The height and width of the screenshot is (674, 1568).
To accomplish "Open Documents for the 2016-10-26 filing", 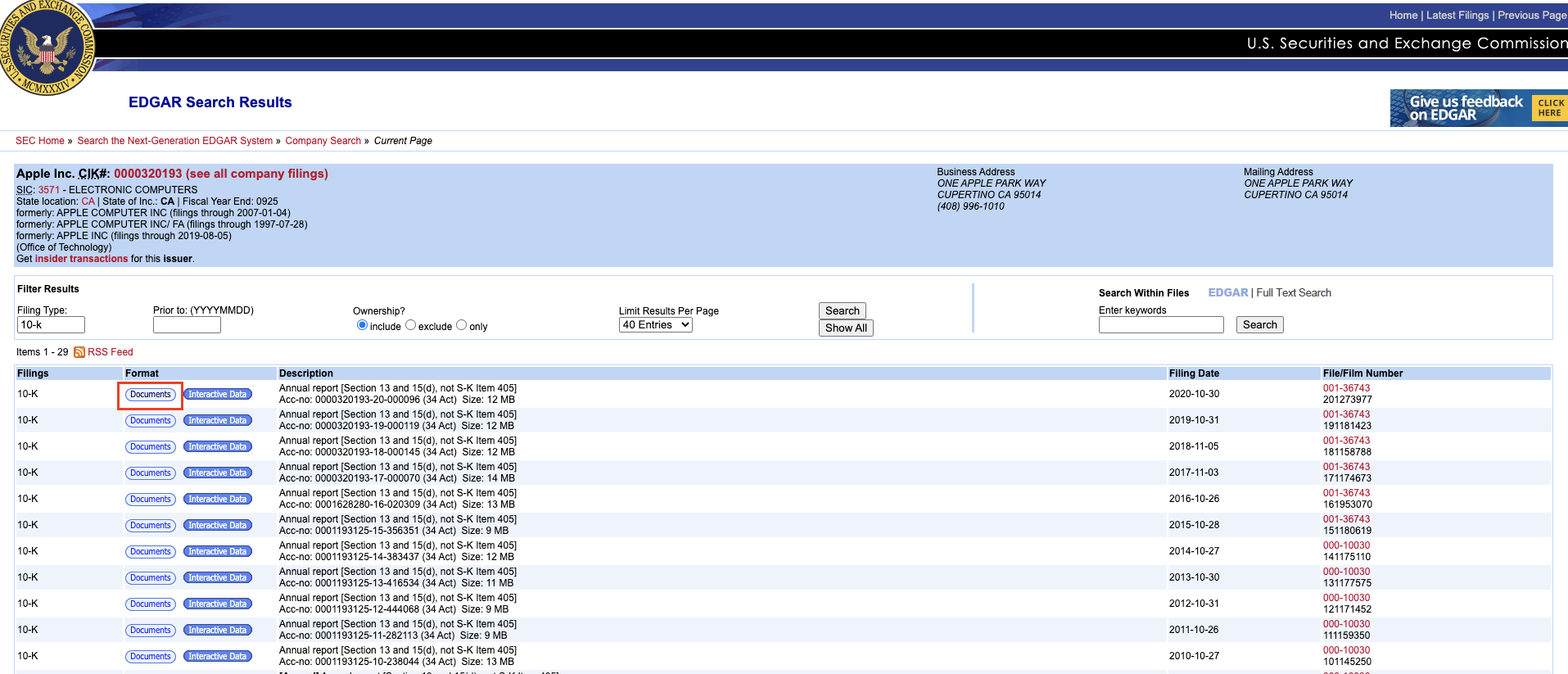I will pos(151,500).
